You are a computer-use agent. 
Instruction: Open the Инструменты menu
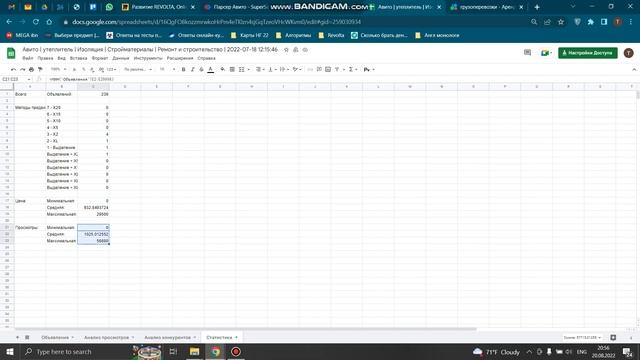tap(148, 58)
